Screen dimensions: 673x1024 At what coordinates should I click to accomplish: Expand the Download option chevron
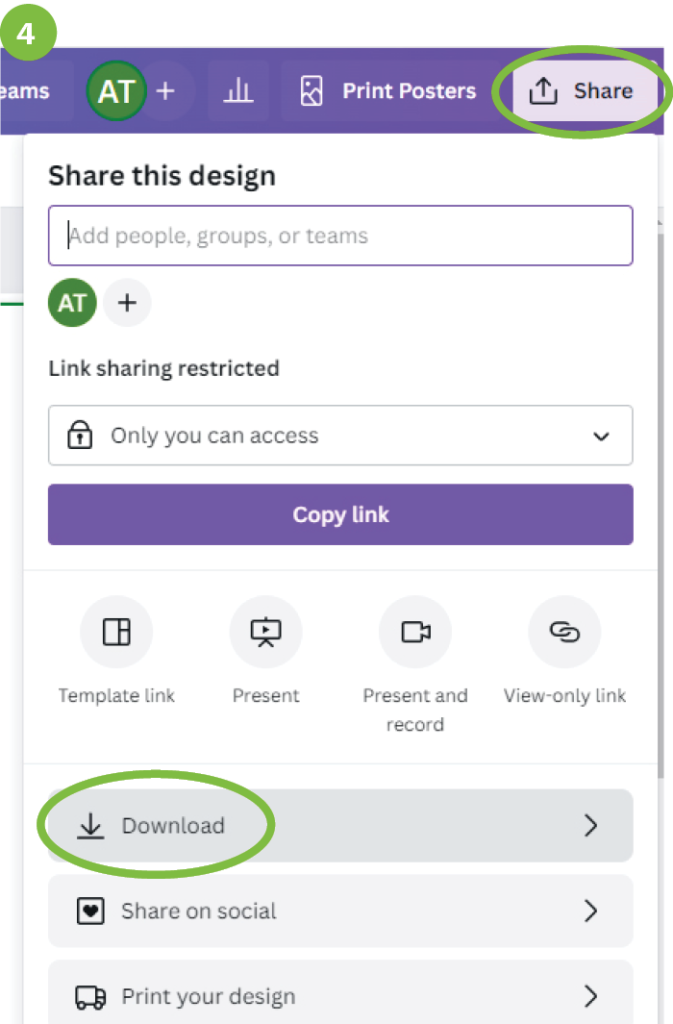pyautogui.click(x=591, y=825)
